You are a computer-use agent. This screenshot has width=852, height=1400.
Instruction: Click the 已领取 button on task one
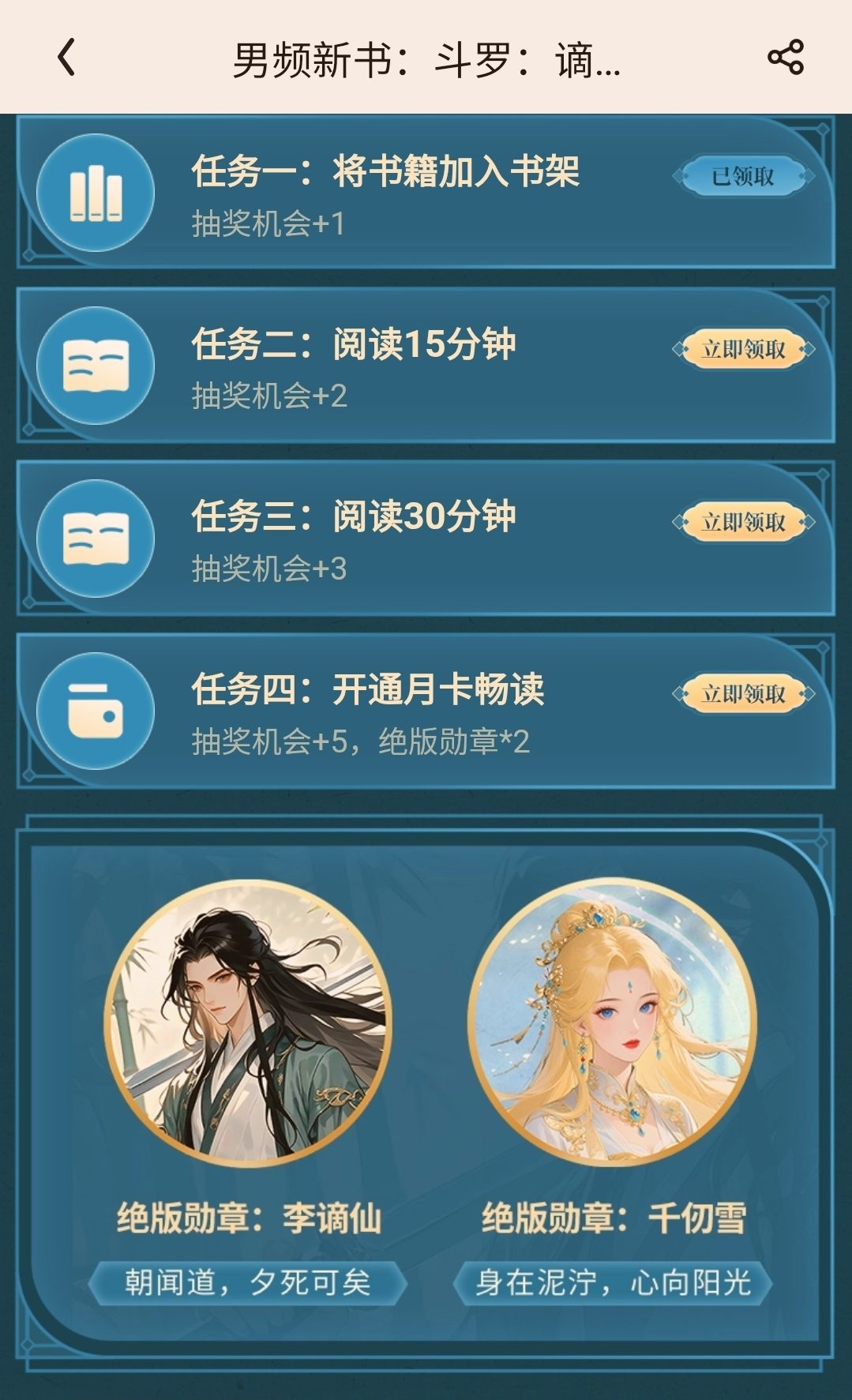tap(743, 176)
